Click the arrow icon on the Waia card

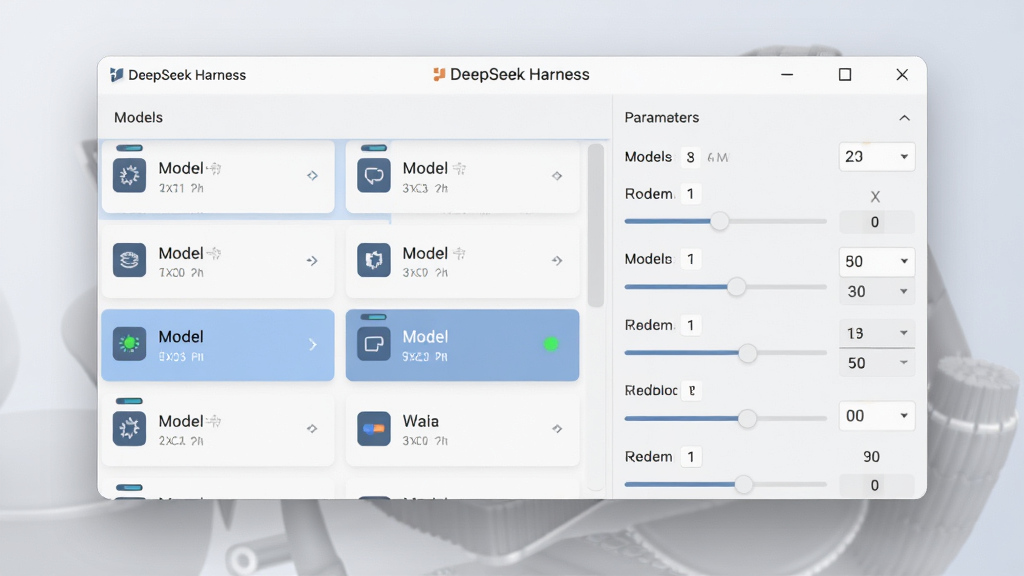pyautogui.click(x=557, y=429)
